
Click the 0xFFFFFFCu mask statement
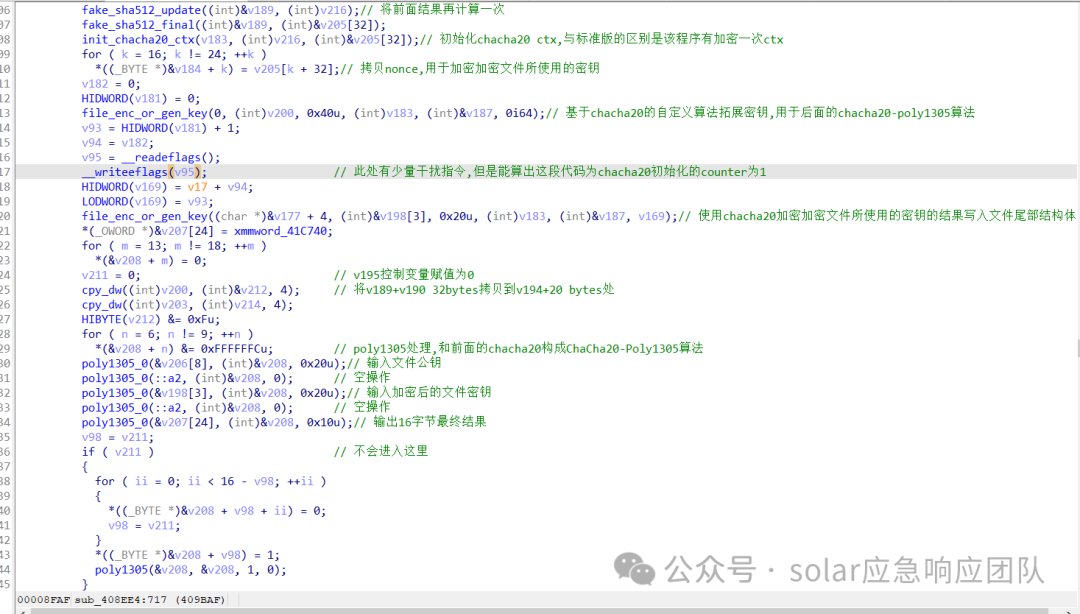[x=183, y=349]
